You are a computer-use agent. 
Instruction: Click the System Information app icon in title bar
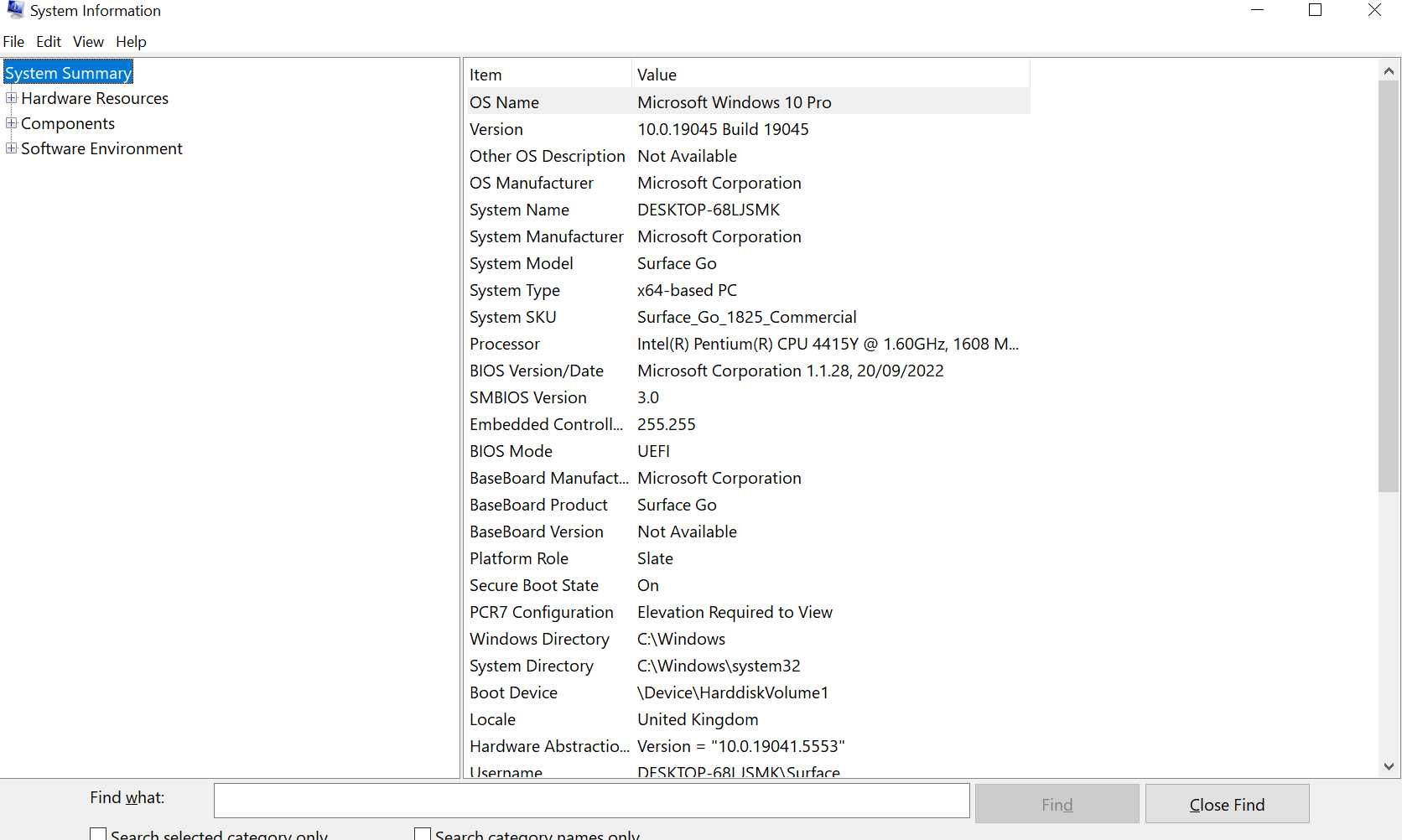click(15, 10)
